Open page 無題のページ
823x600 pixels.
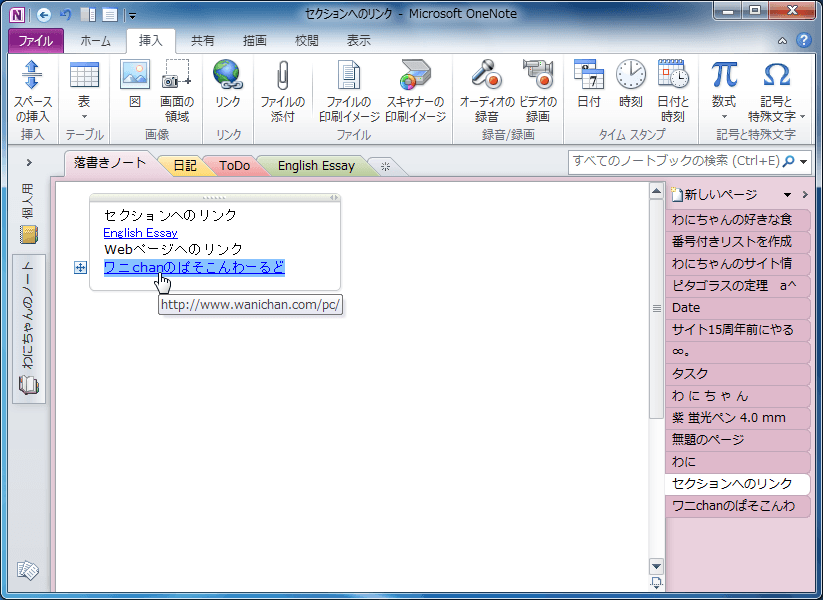tap(737, 440)
